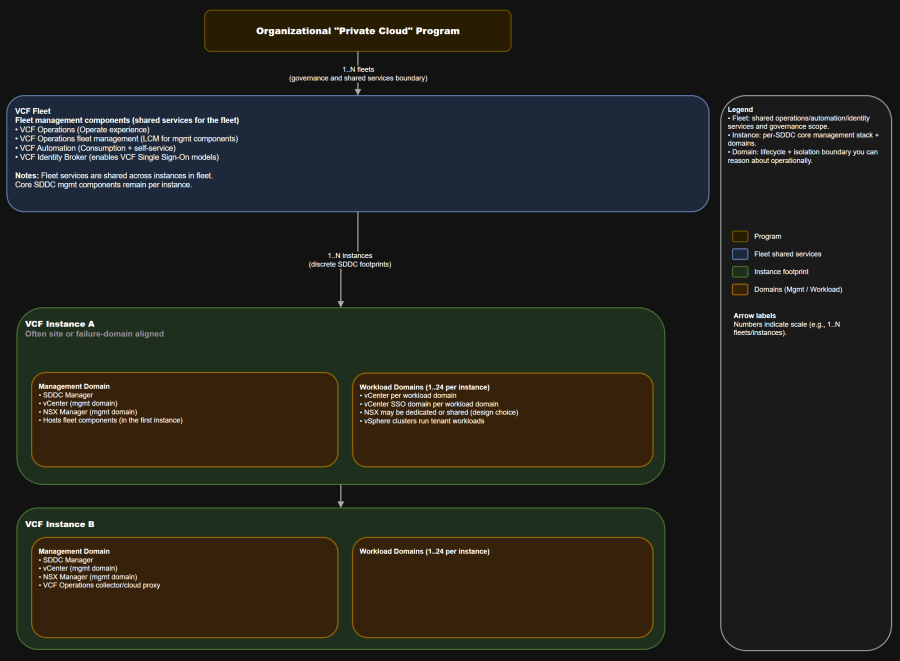Click Management Domain title in Instance B
The width and height of the screenshot is (900, 661).
74,551
